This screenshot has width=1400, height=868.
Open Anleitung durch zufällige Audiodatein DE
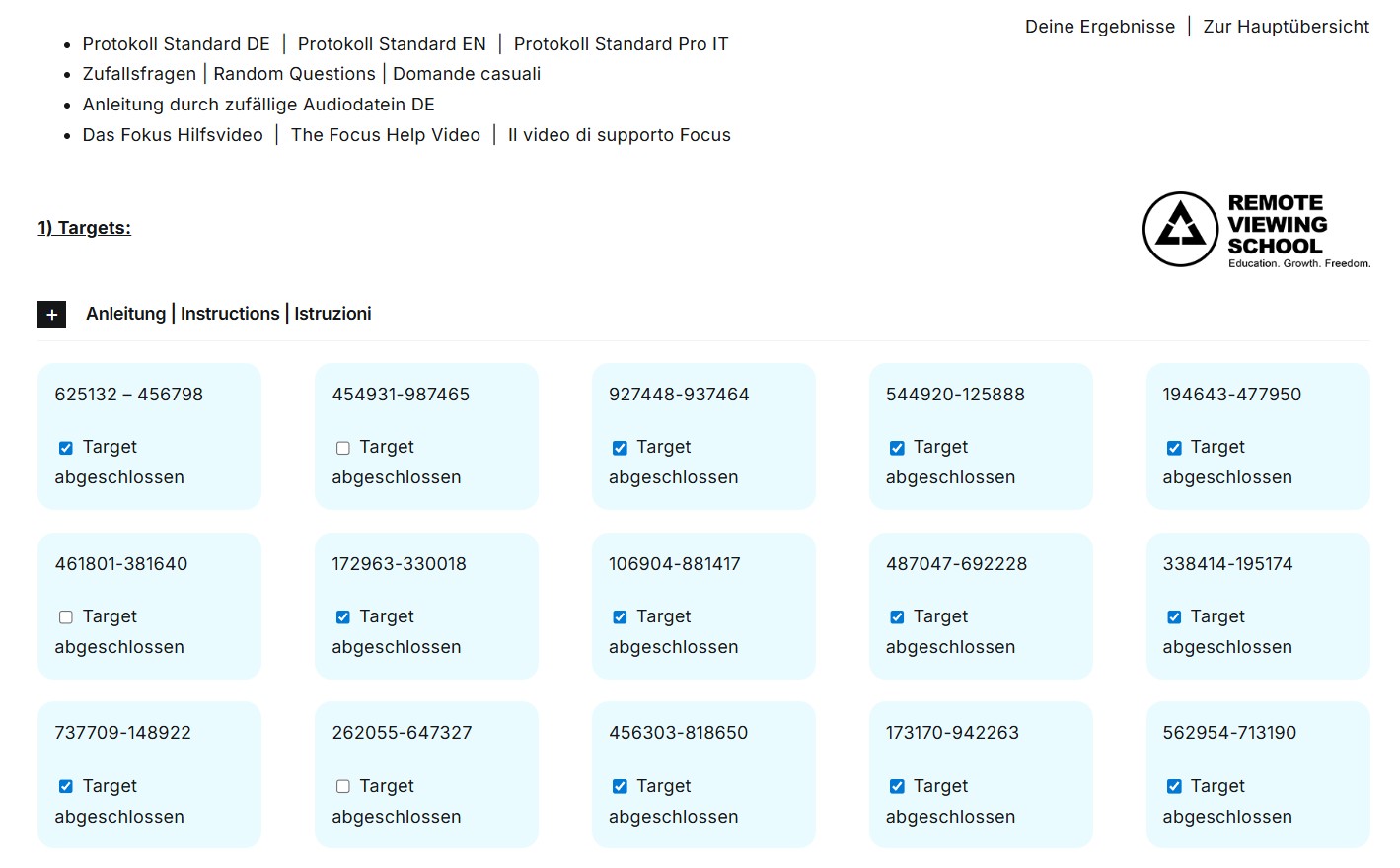(258, 105)
